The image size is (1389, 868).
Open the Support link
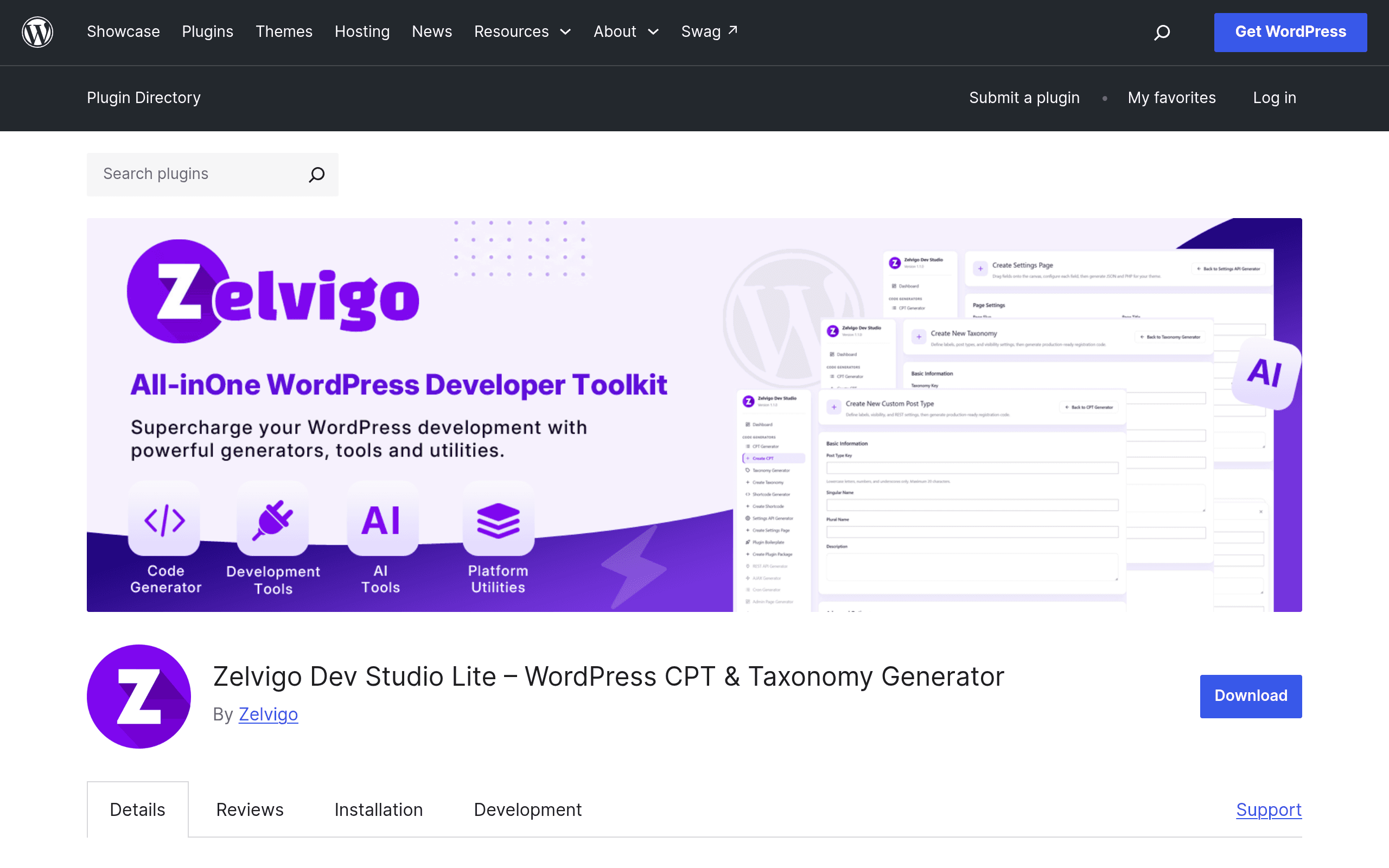pyautogui.click(x=1269, y=809)
